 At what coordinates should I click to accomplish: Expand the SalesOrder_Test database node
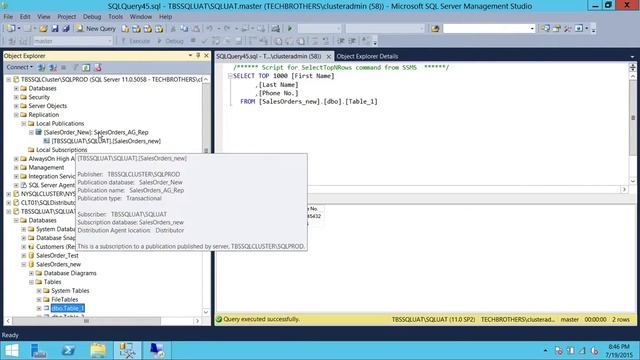(x=24, y=256)
